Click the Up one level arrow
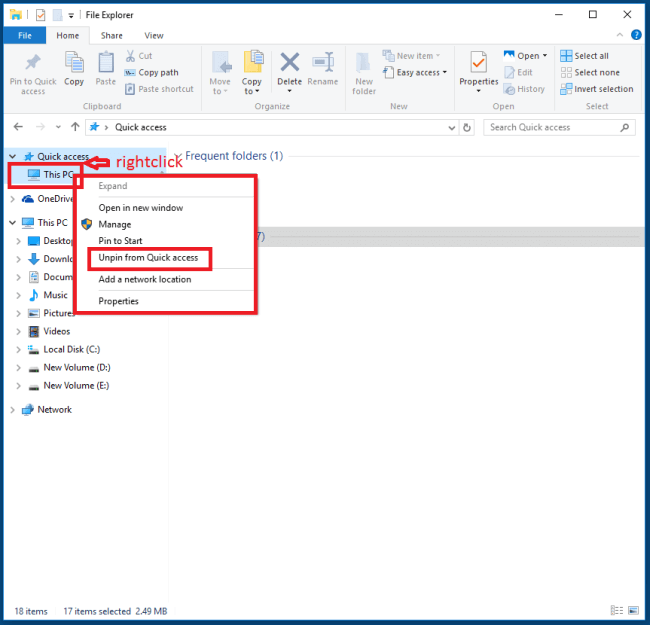Screen dimensions: 650x625 (75, 127)
